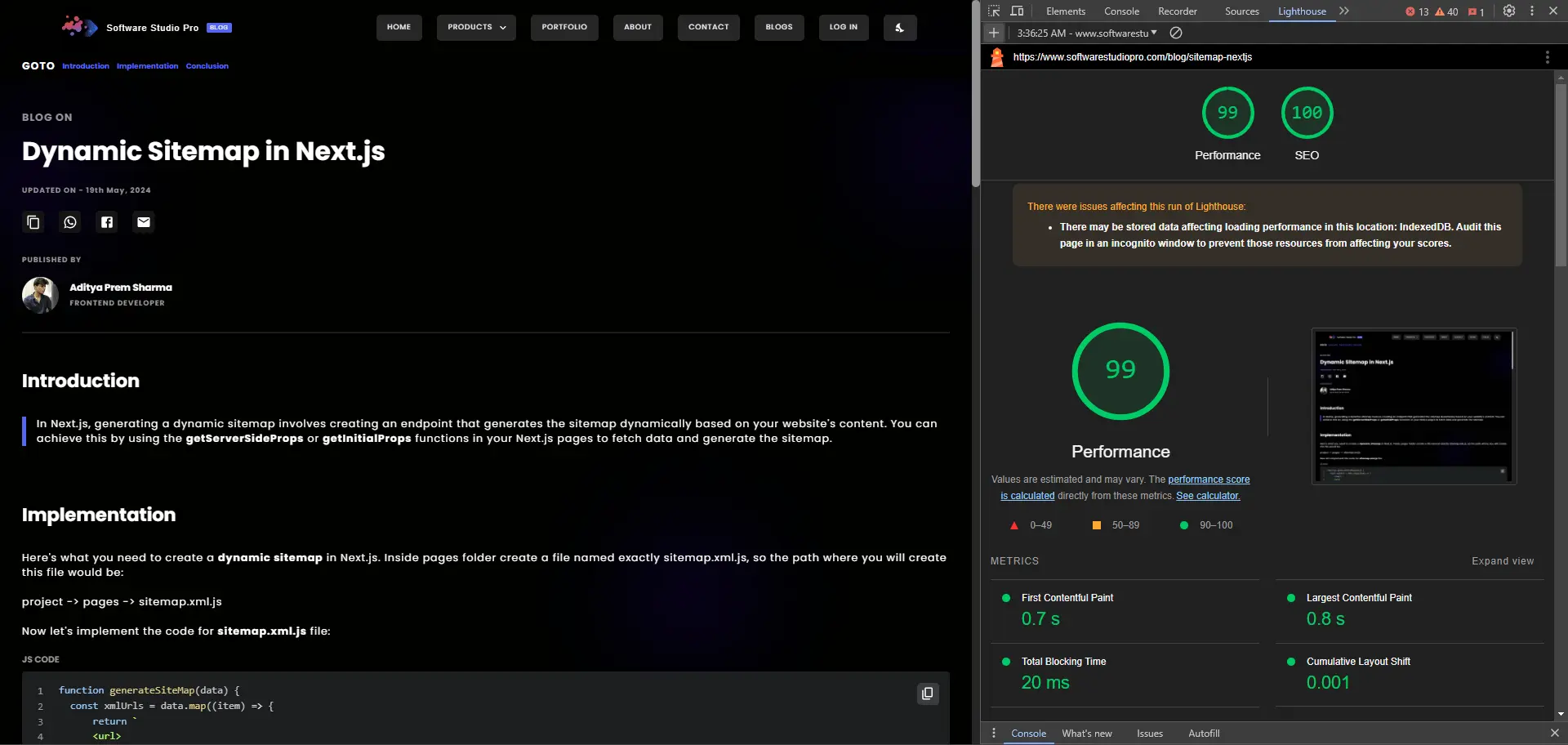Open the Issues drawer tab

[x=1150, y=734]
